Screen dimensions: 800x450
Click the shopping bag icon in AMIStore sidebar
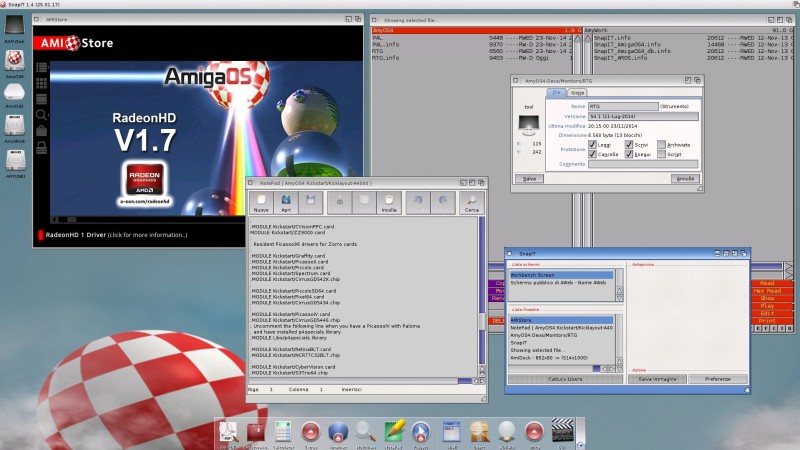tap(42, 131)
